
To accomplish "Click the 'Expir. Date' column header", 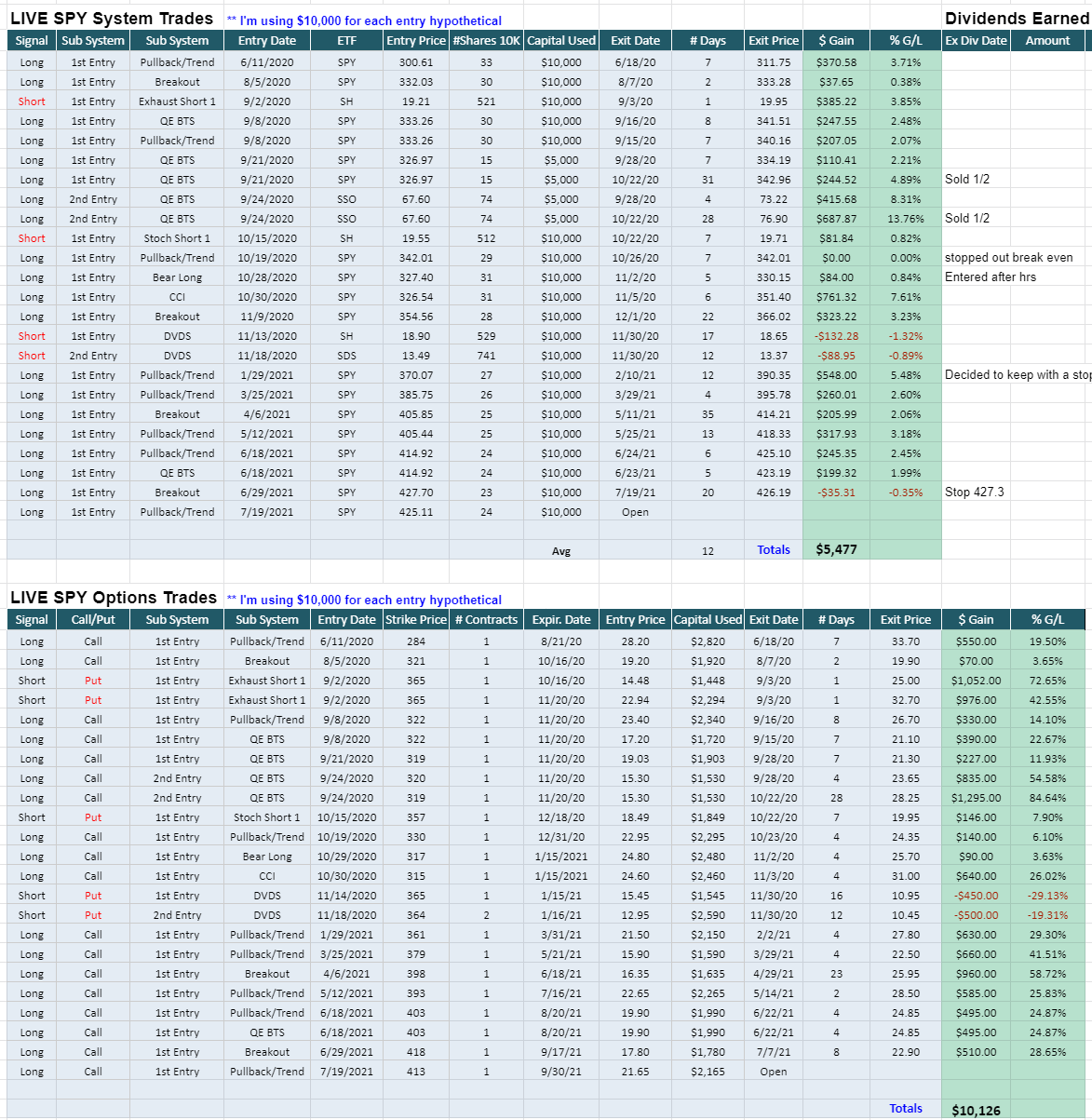I will pyautogui.click(x=561, y=619).
